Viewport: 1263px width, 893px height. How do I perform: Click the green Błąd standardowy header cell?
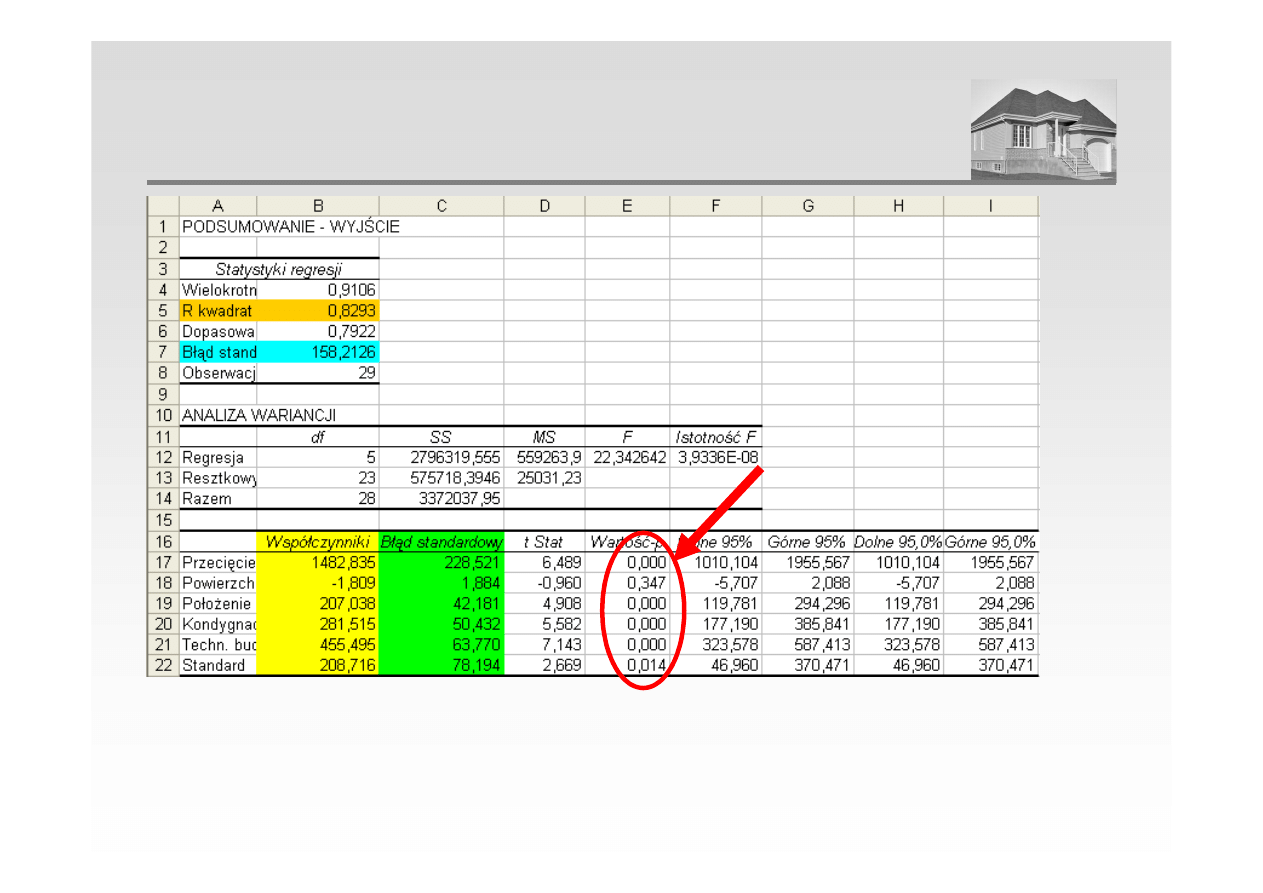(x=441, y=541)
